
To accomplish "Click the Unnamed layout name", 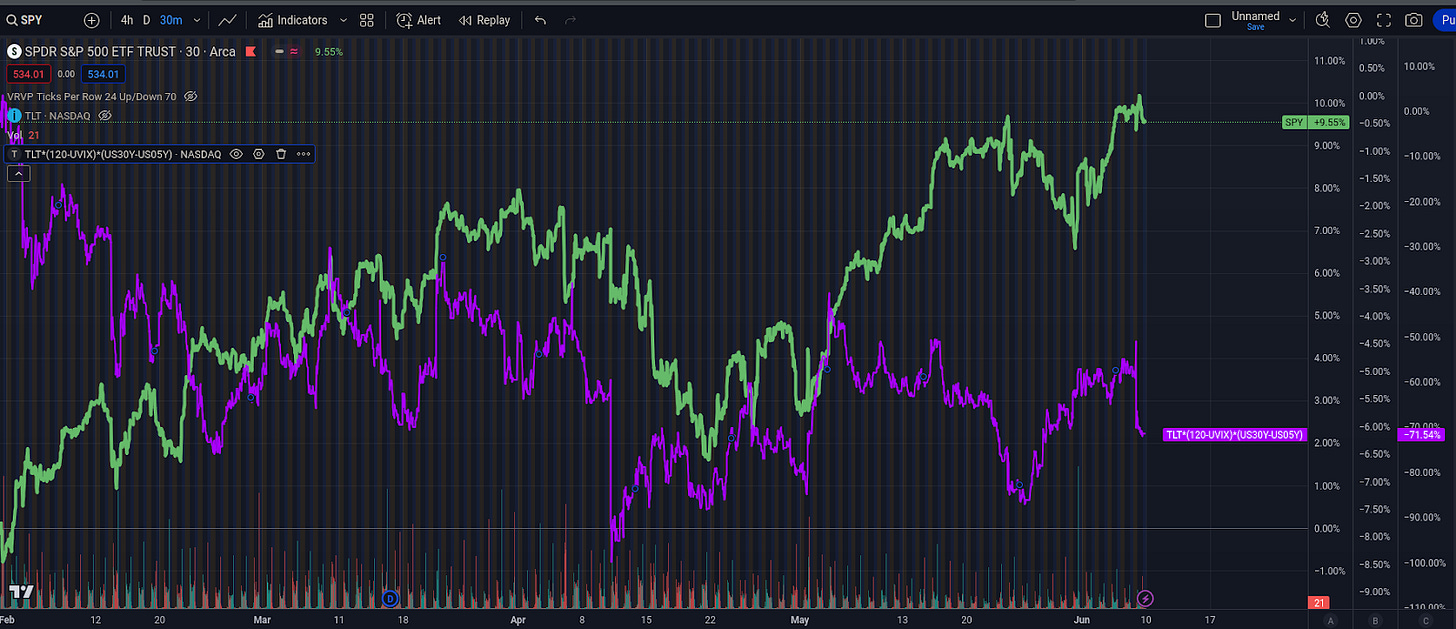I will tap(1255, 16).
